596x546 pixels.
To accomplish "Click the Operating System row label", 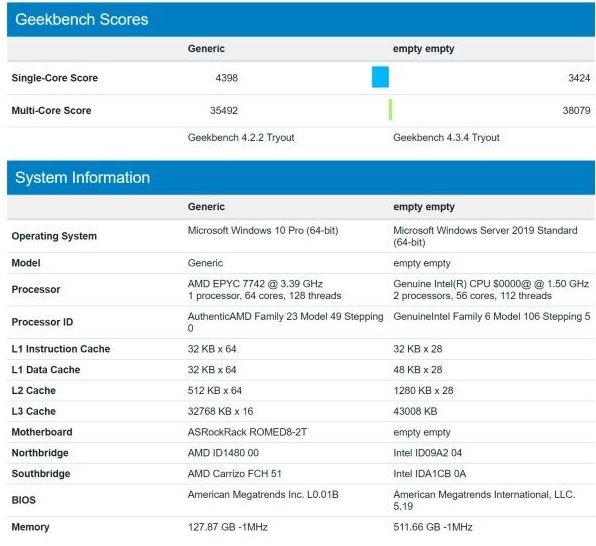I will (54, 236).
